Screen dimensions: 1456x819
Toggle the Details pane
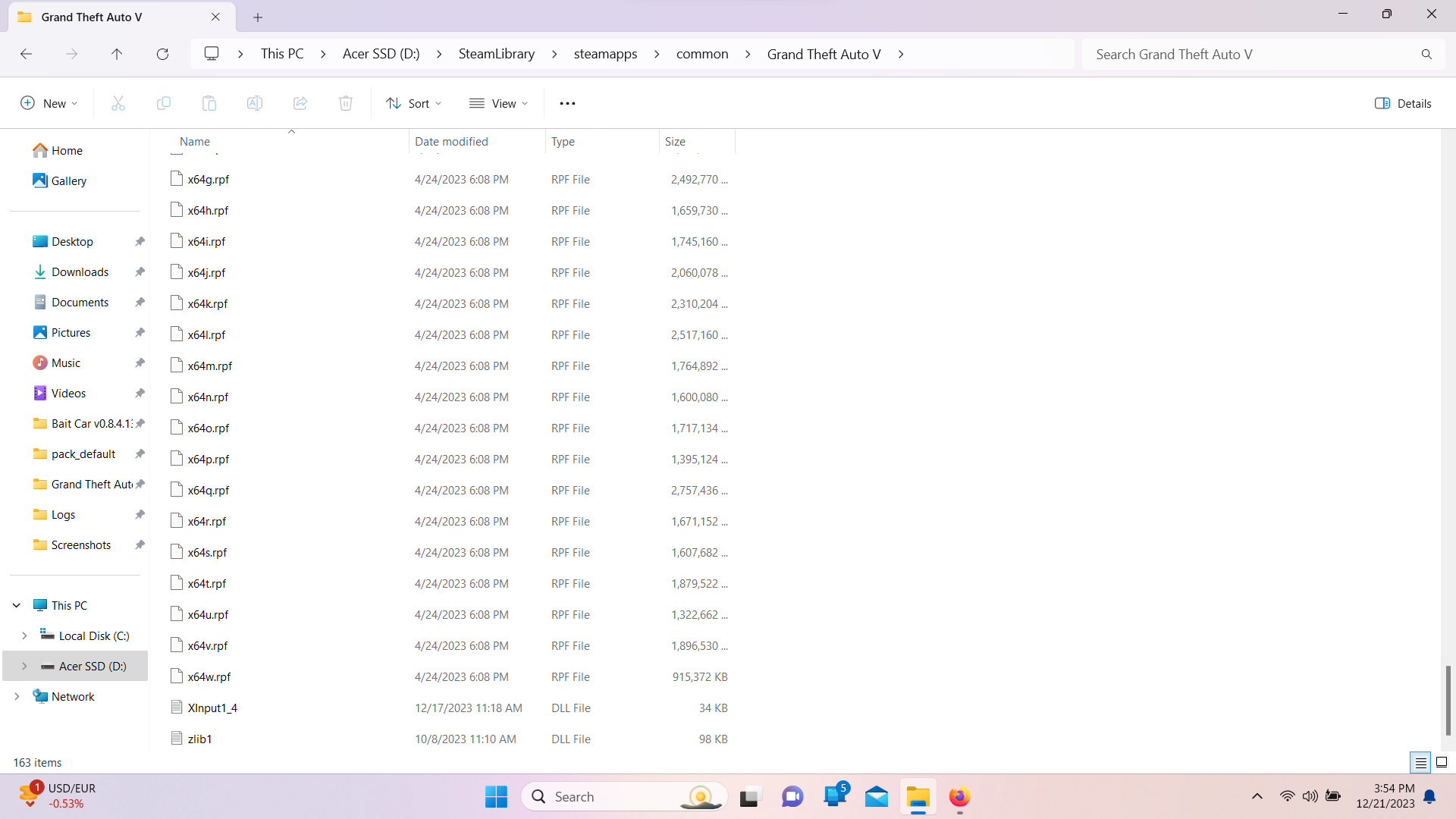(1403, 103)
